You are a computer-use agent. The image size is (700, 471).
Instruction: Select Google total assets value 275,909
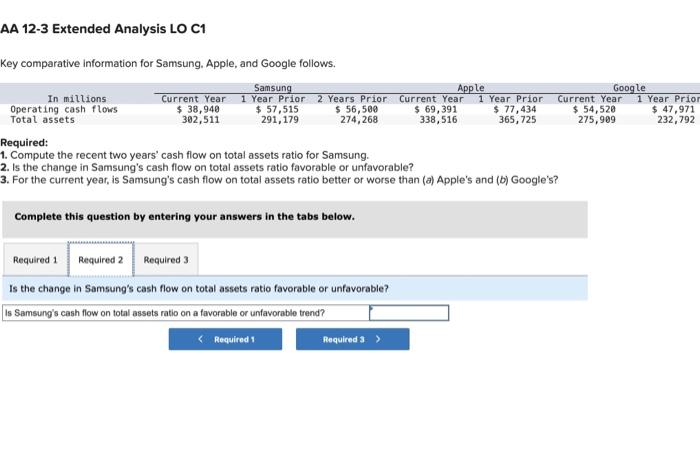596,120
